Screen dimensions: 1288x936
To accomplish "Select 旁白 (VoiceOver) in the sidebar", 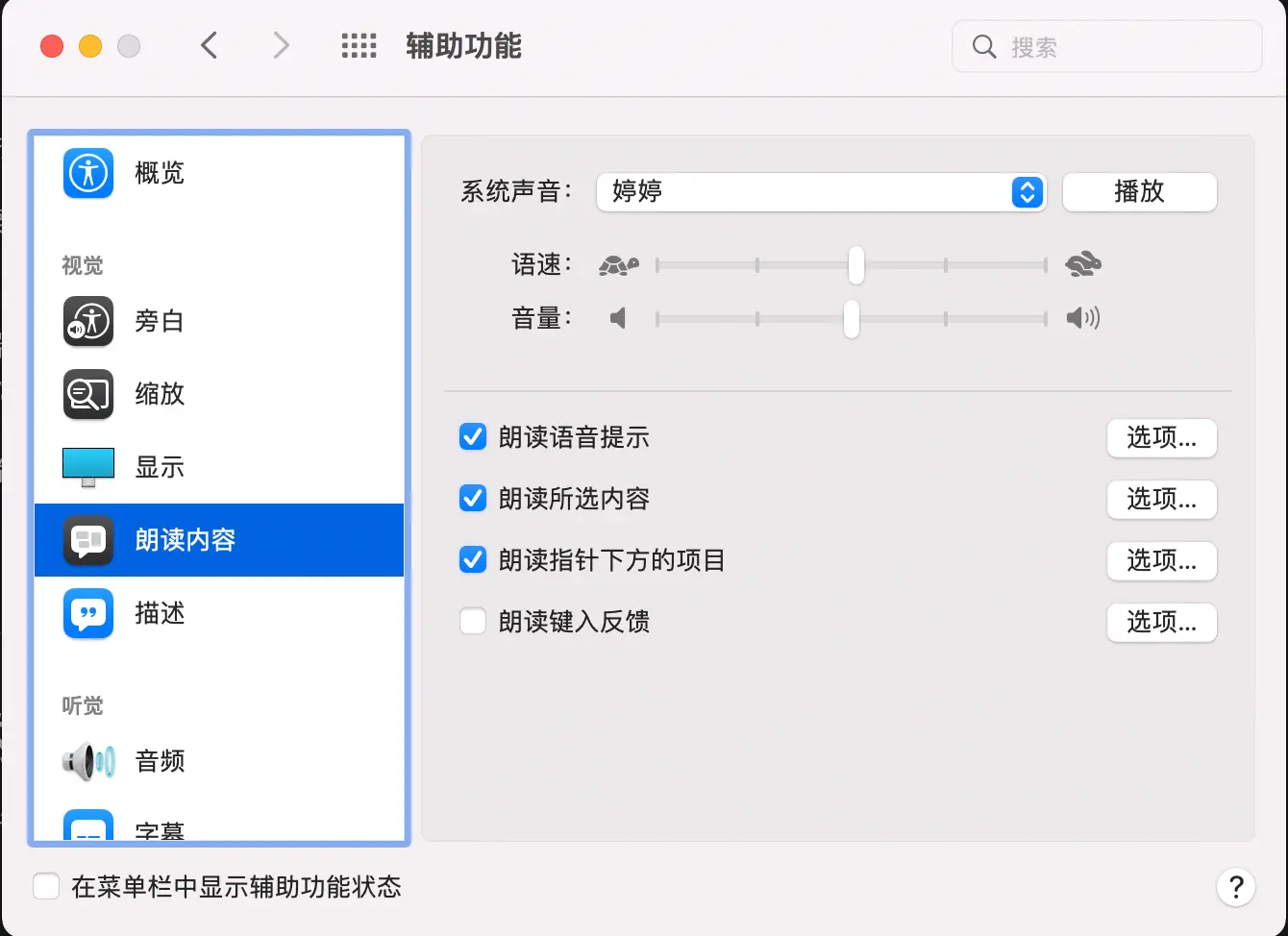I will pos(160,322).
